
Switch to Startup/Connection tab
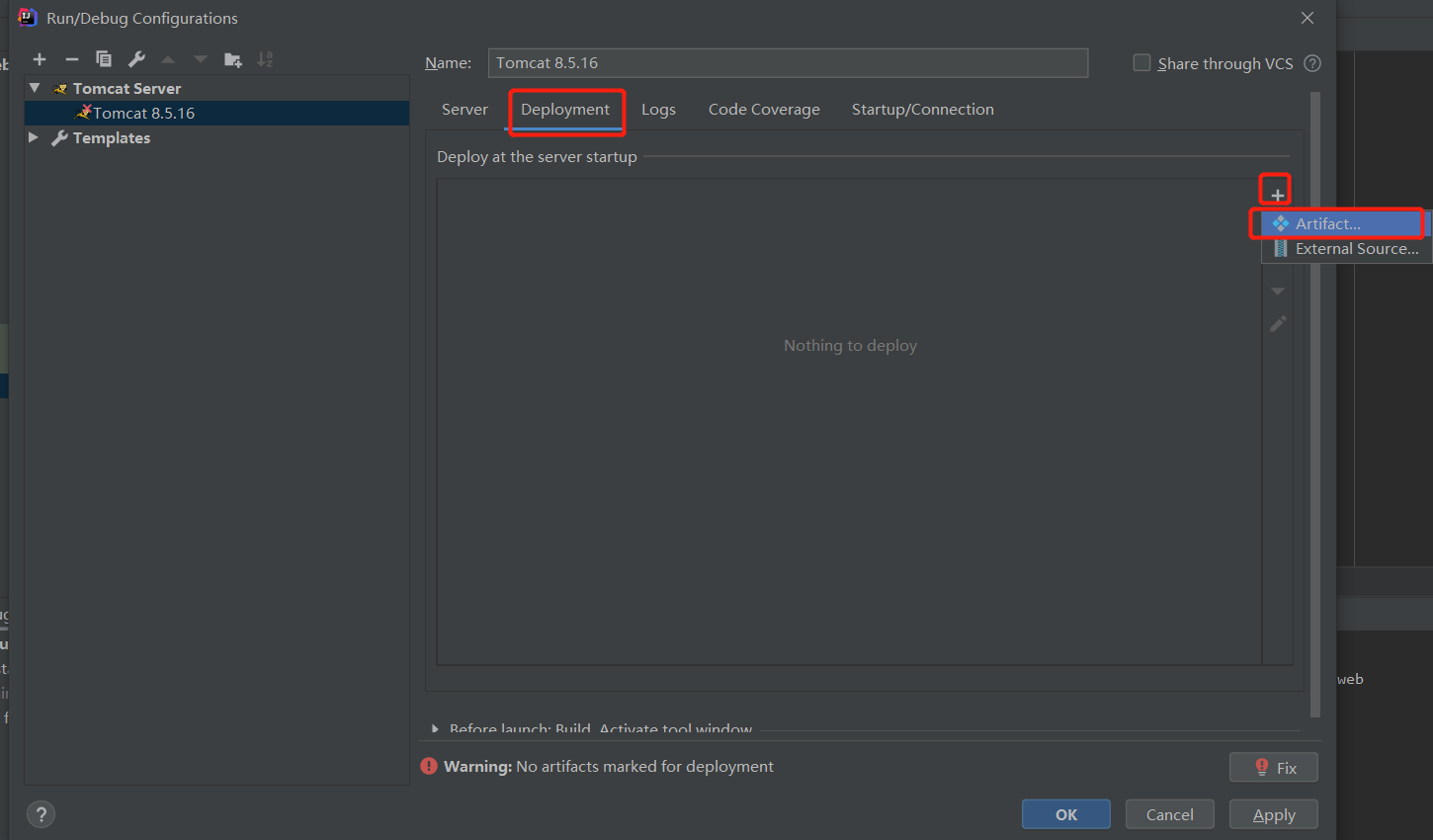click(923, 110)
